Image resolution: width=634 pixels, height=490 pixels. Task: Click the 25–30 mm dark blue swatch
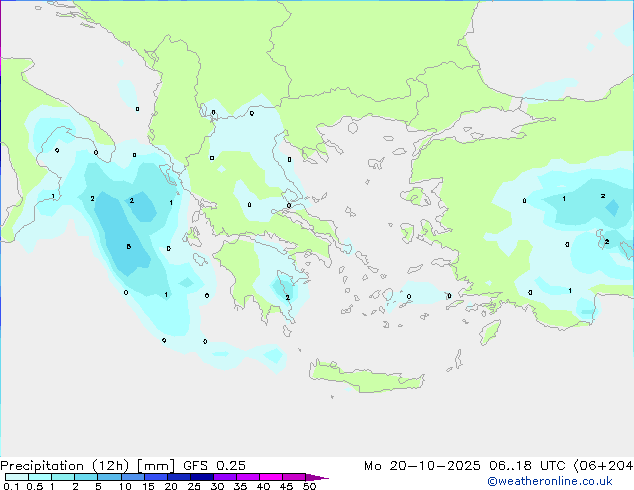point(201,477)
